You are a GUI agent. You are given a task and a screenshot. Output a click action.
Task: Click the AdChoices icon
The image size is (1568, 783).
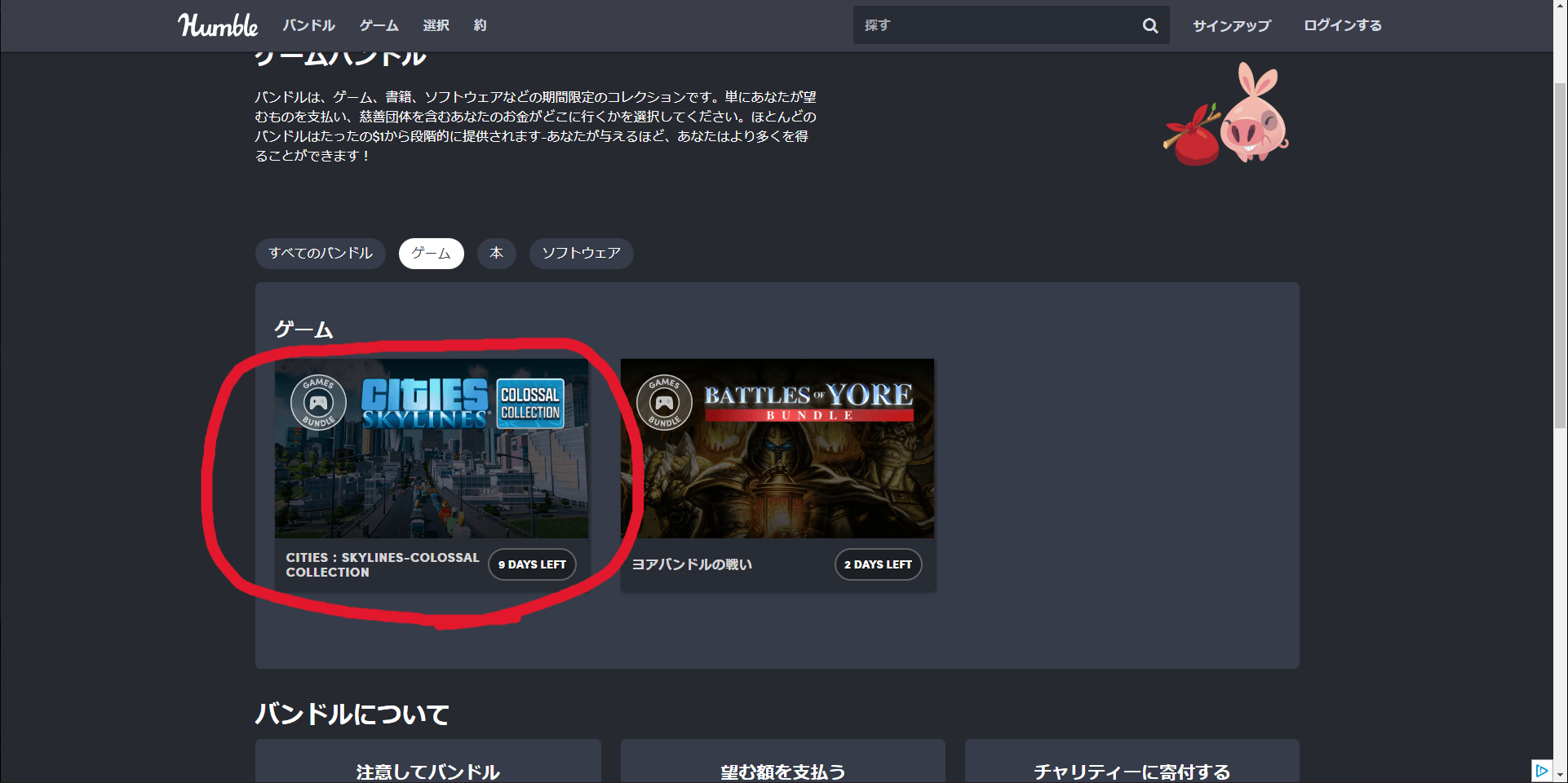(1541, 771)
